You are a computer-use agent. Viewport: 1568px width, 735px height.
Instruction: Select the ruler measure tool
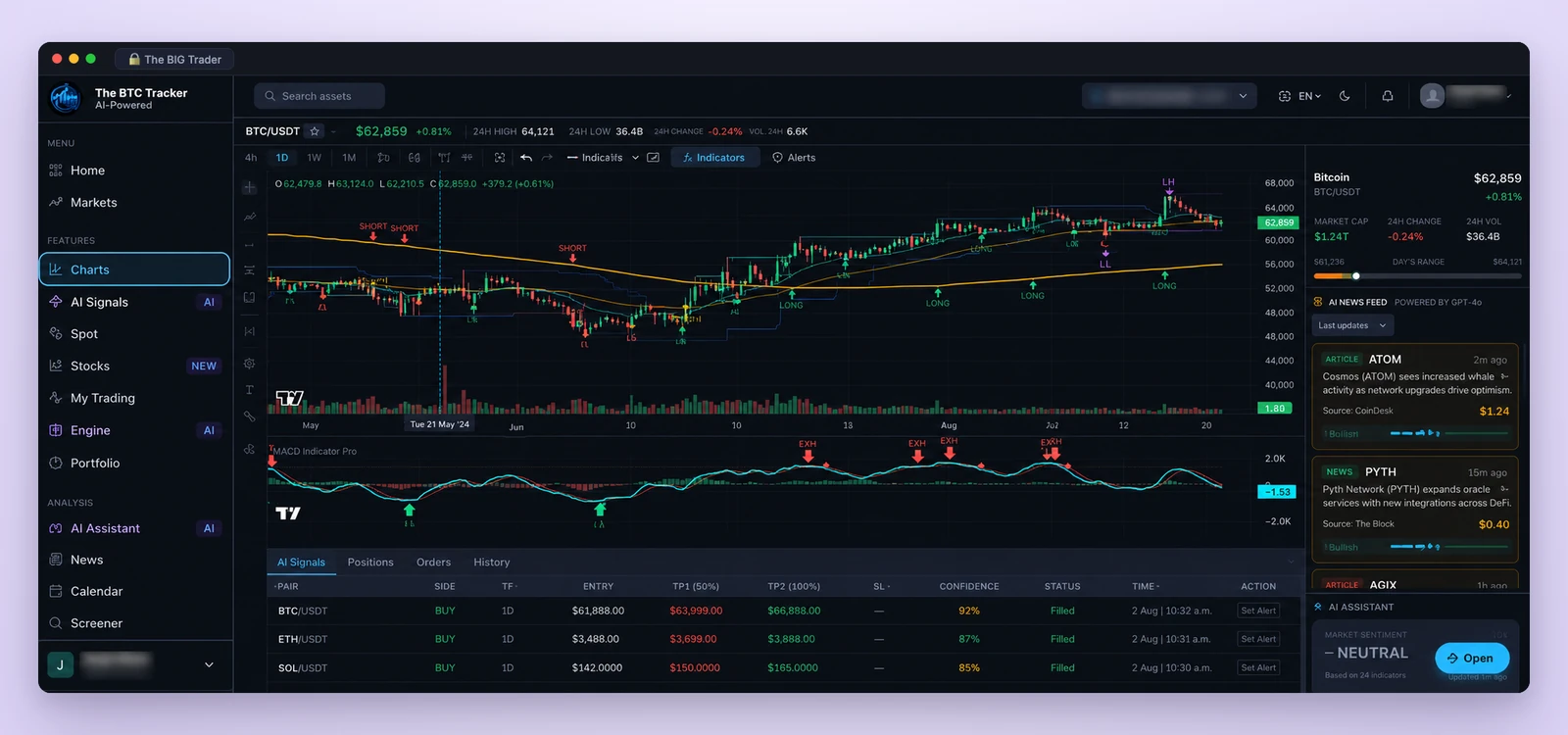(250, 416)
